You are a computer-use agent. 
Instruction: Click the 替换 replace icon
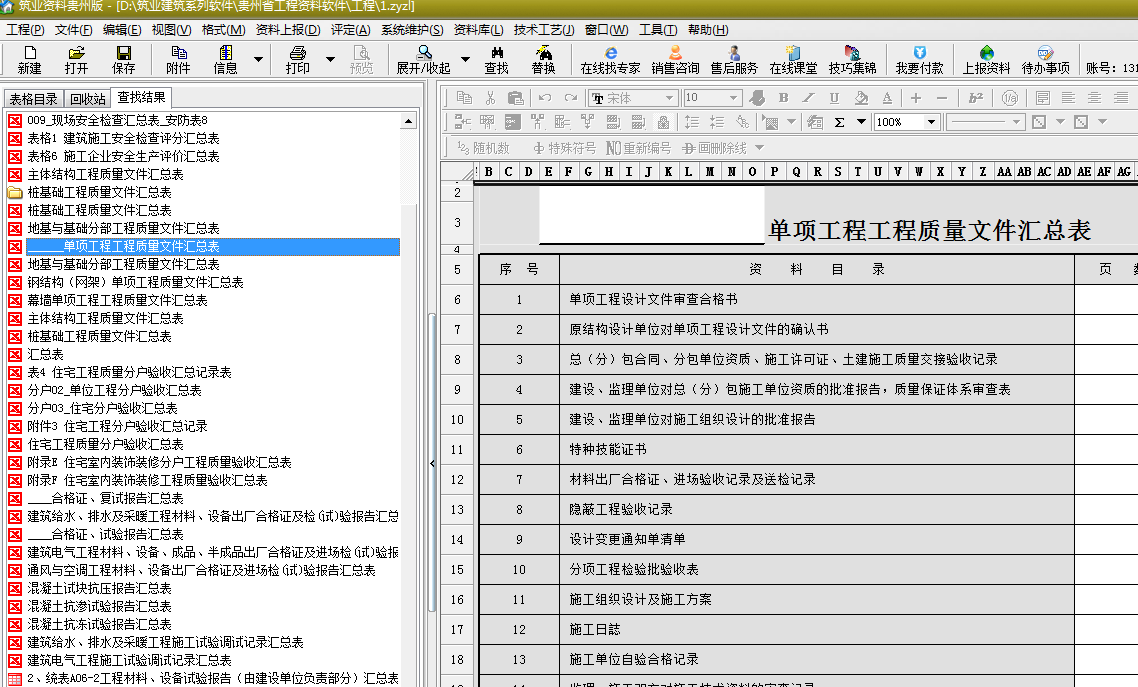pyautogui.click(x=543, y=60)
